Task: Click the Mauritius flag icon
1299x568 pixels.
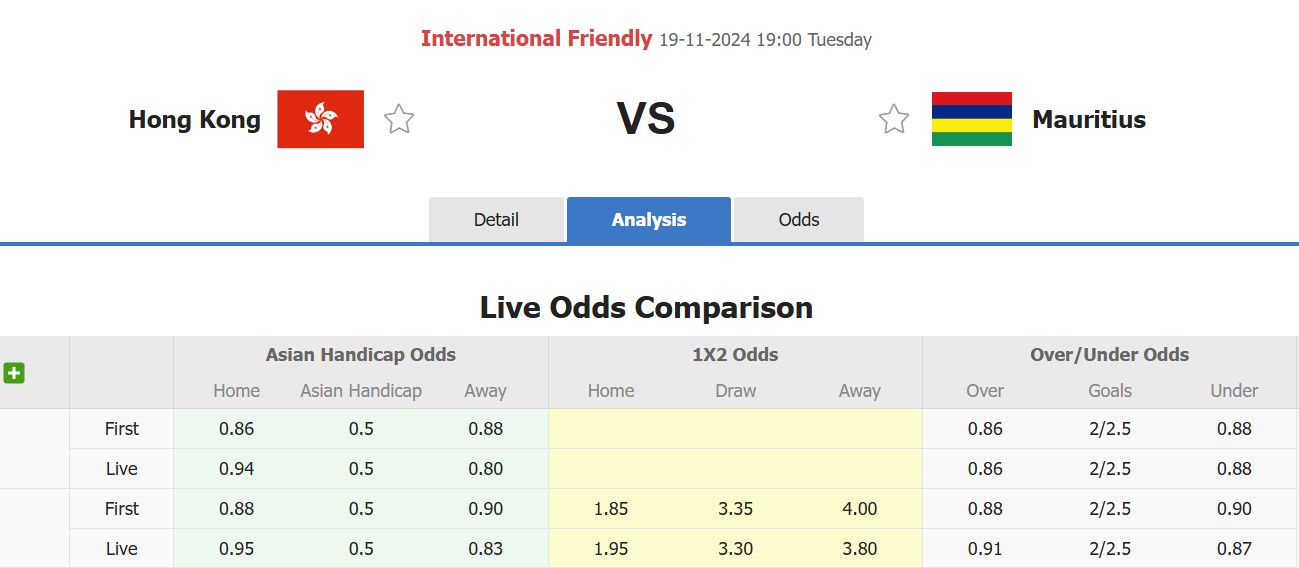Action: click(971, 119)
